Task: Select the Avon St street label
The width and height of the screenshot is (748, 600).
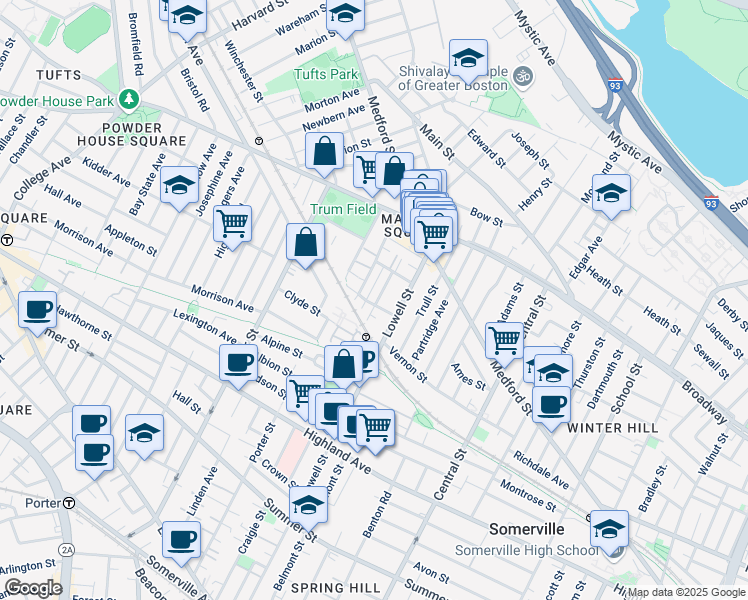Action: 431,572
